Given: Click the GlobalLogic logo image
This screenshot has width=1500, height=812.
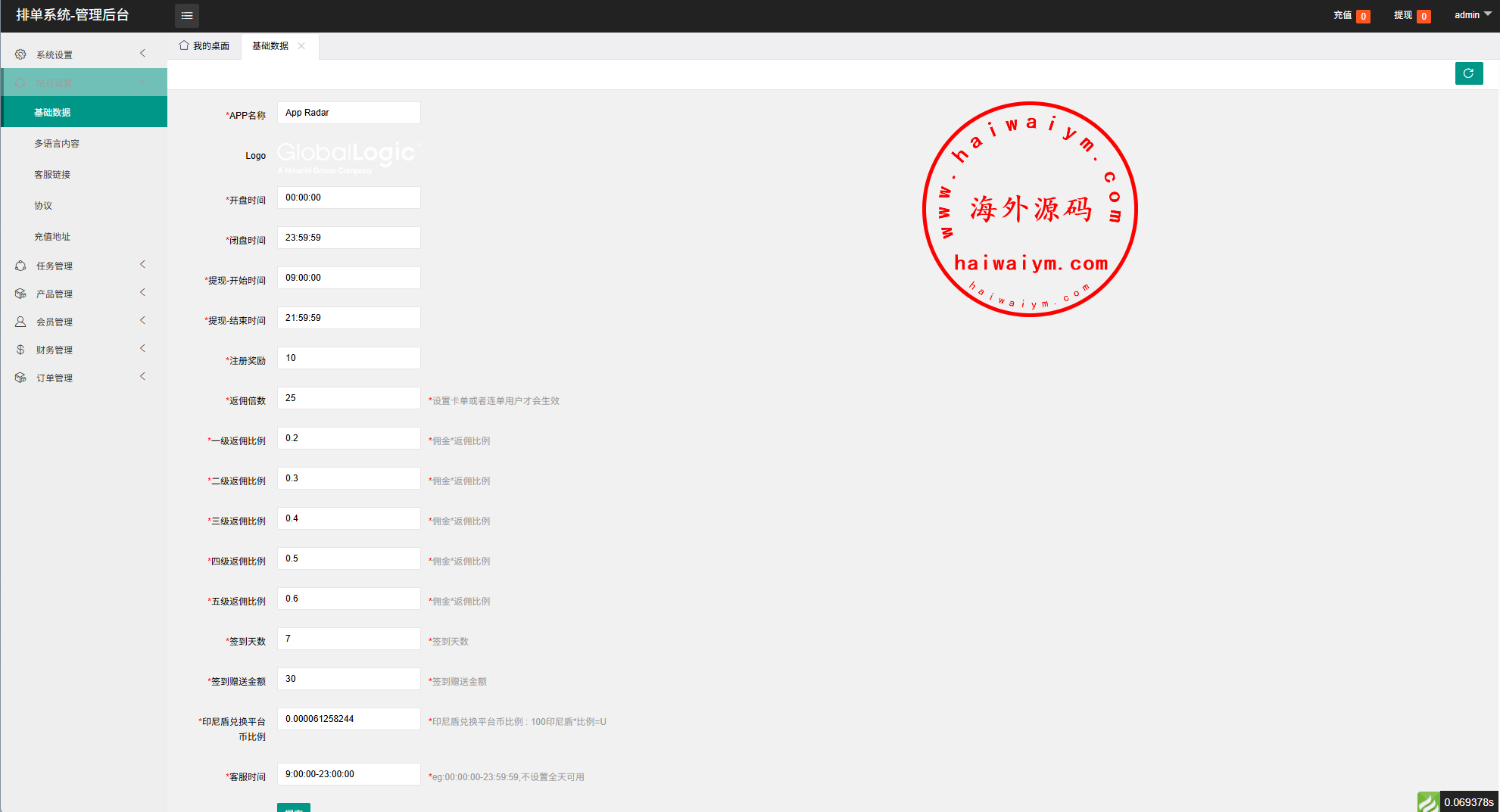Looking at the screenshot, I should click(348, 157).
